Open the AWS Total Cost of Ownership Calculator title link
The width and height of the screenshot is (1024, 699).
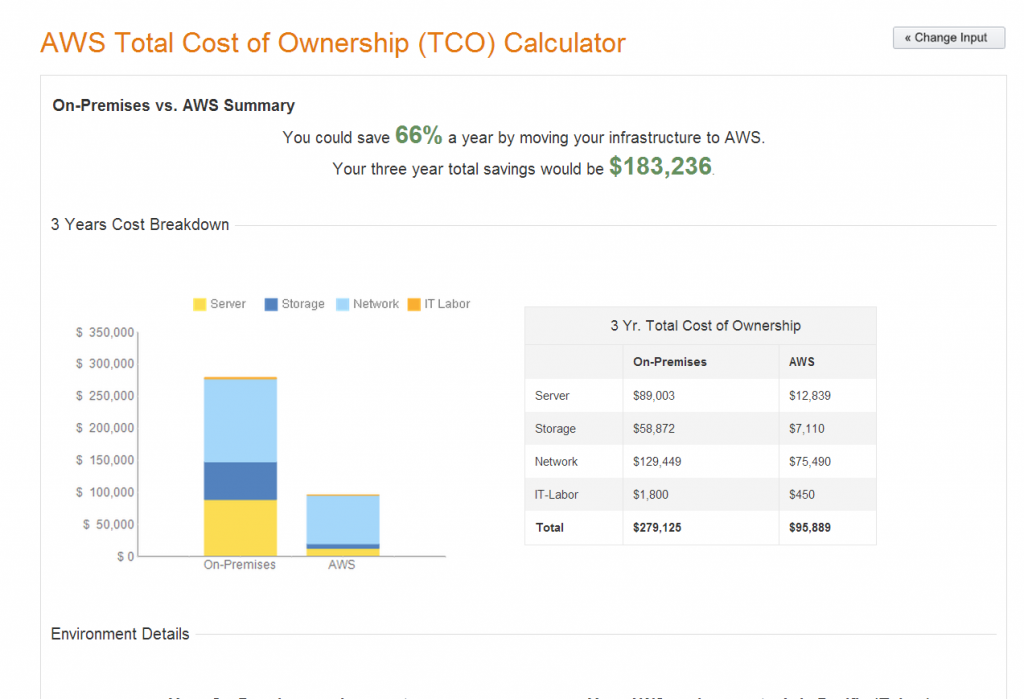(332, 43)
